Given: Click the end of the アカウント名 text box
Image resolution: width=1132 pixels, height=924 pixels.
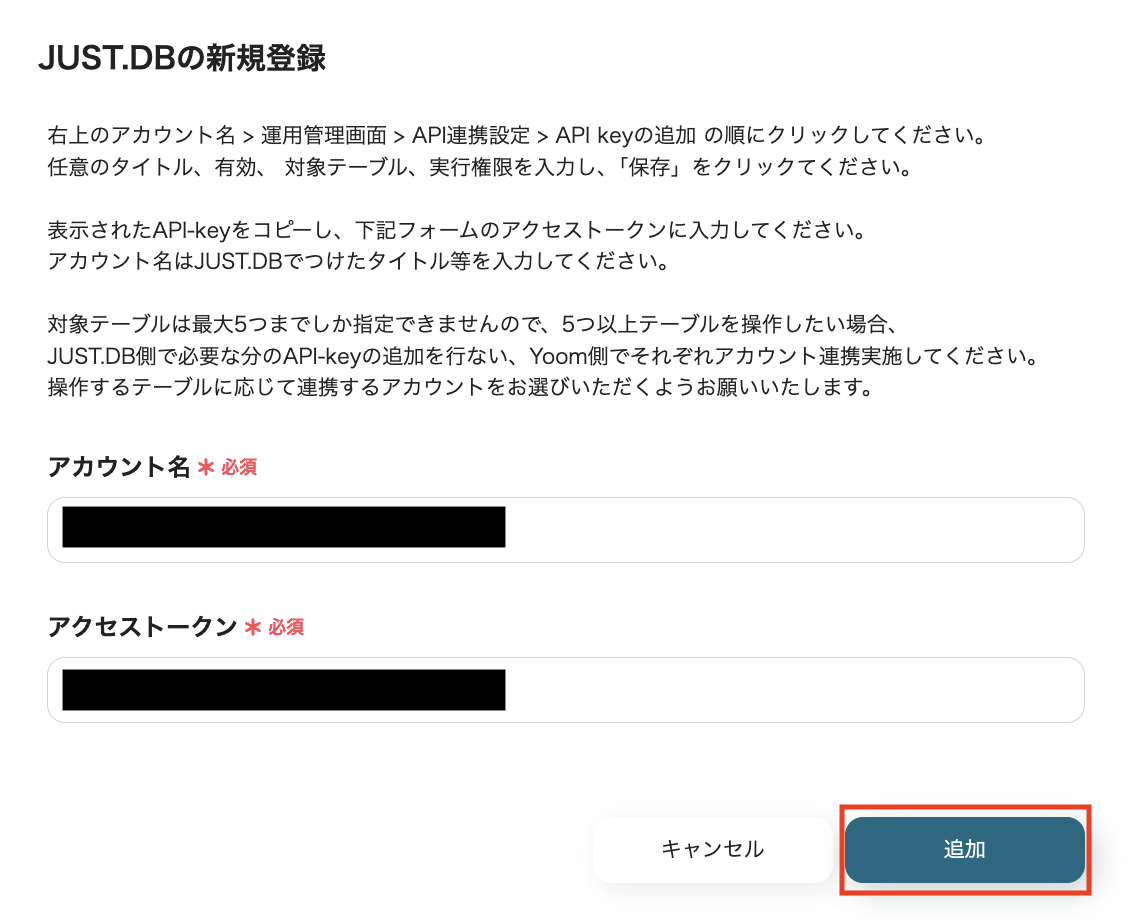Looking at the screenshot, I should [x=1050, y=529].
